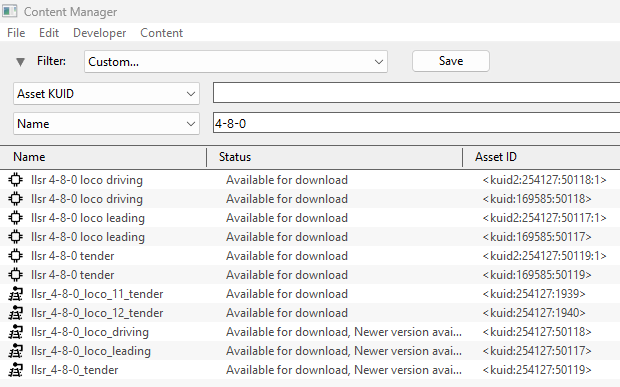Open the File menu
The height and width of the screenshot is (387, 620).
point(16,33)
